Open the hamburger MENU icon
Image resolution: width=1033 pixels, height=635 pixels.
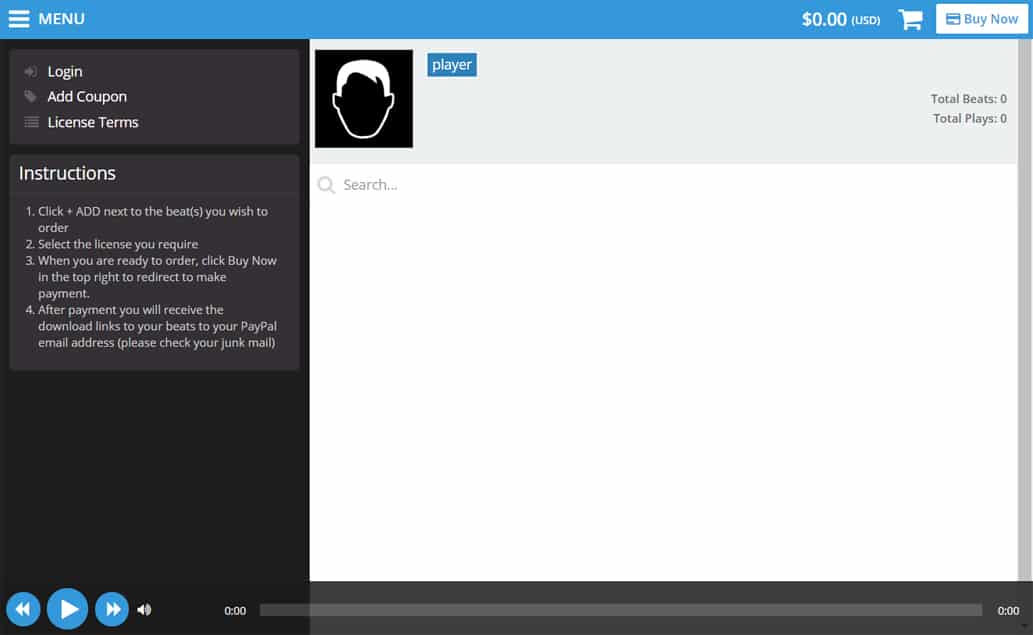pyautogui.click(x=19, y=19)
